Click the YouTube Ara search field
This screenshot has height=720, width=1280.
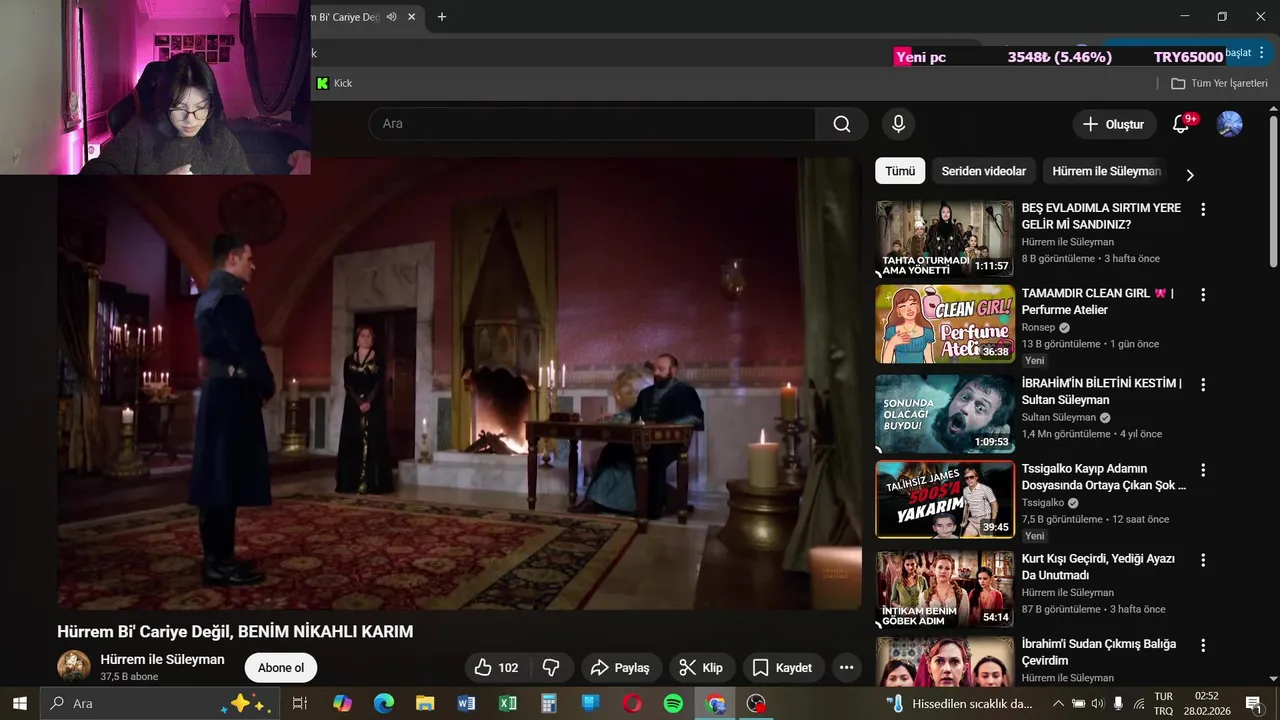click(592, 124)
